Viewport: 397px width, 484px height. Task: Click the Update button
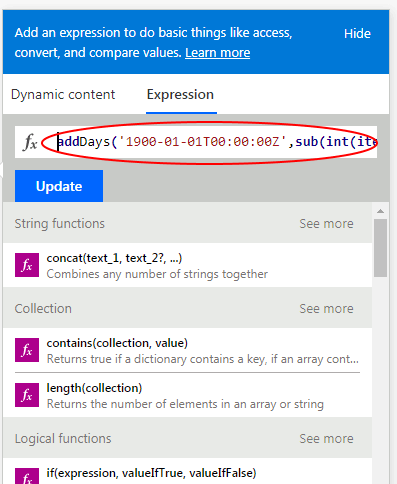click(59, 186)
